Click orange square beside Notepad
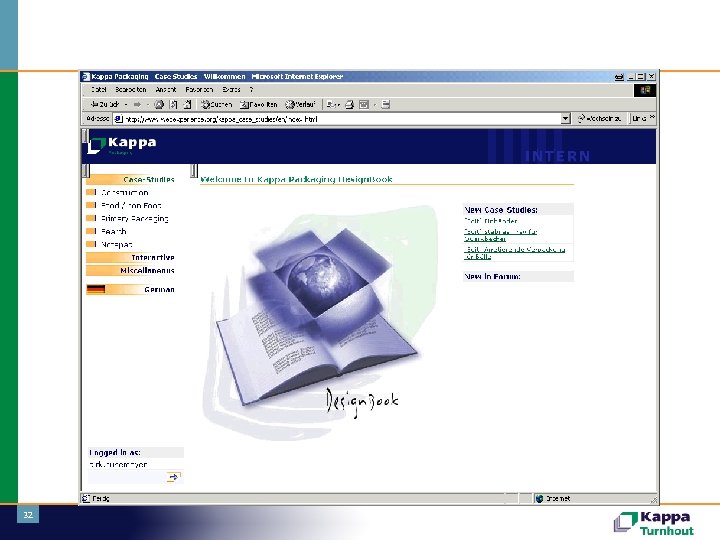 pyautogui.click(x=91, y=244)
